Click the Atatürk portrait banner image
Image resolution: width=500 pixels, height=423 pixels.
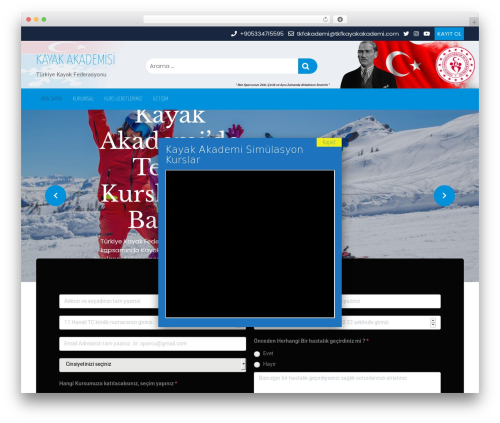pos(367,65)
